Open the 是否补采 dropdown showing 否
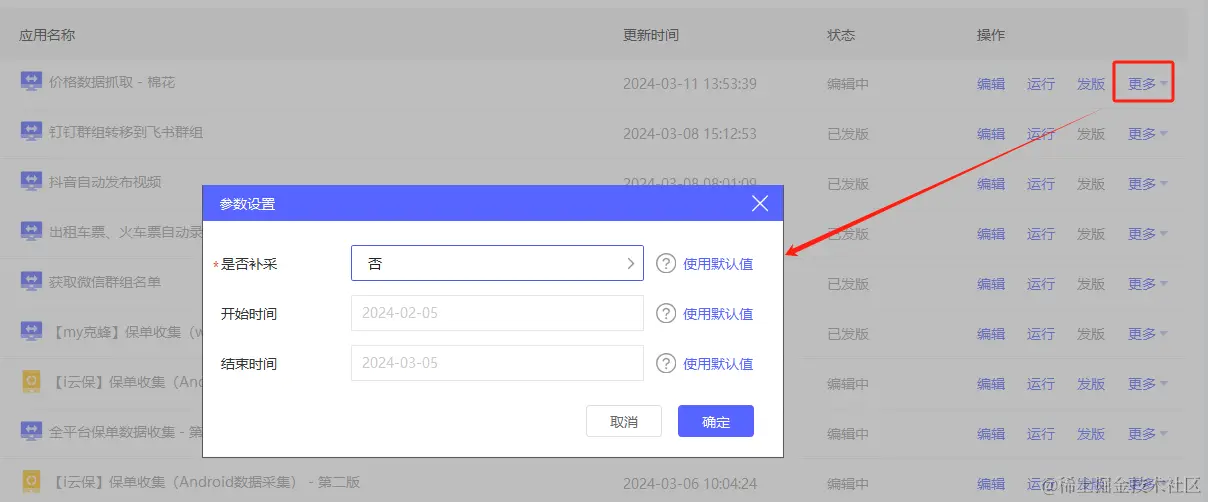Image resolution: width=1208 pixels, height=502 pixels. (497, 263)
